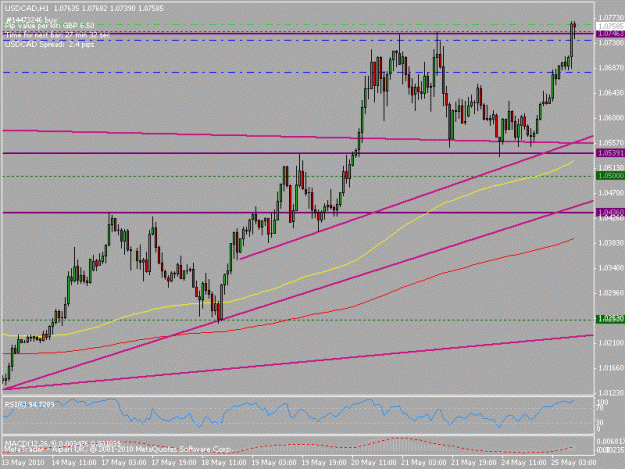Click the 1.03400 price axis label
The image size is (625, 469).
(609, 268)
